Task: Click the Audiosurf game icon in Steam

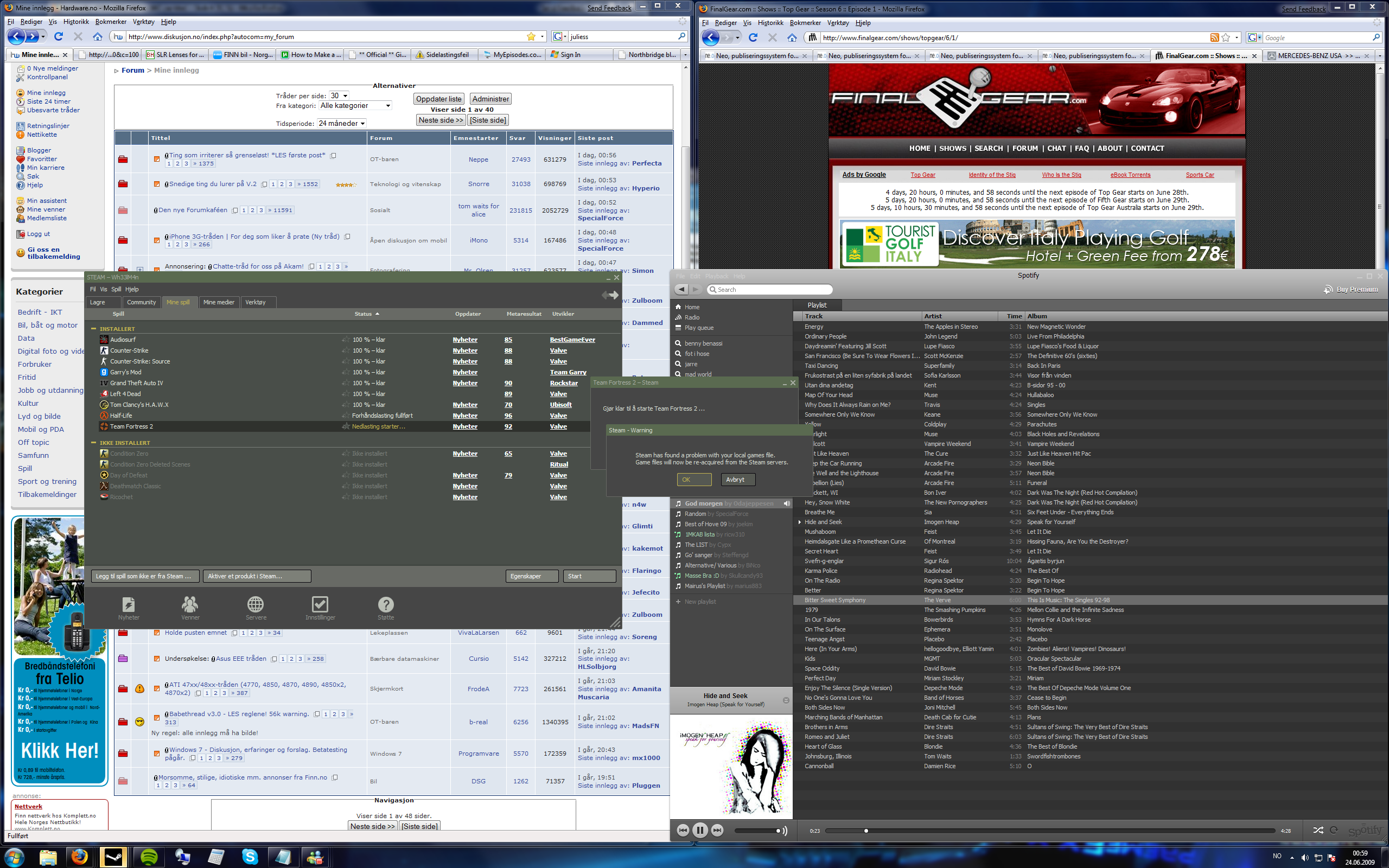Action: (104, 339)
